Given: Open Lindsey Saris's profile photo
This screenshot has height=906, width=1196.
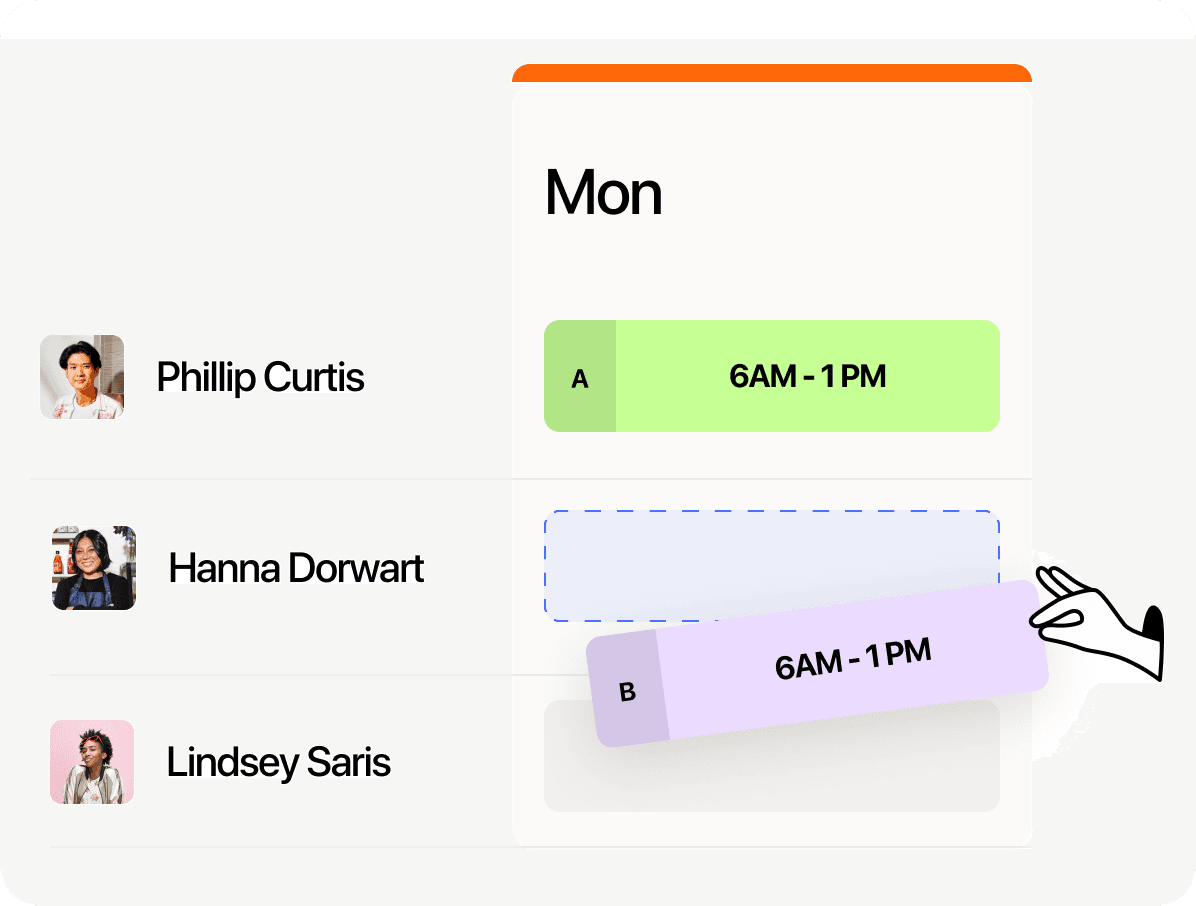Looking at the screenshot, I should click(x=92, y=762).
